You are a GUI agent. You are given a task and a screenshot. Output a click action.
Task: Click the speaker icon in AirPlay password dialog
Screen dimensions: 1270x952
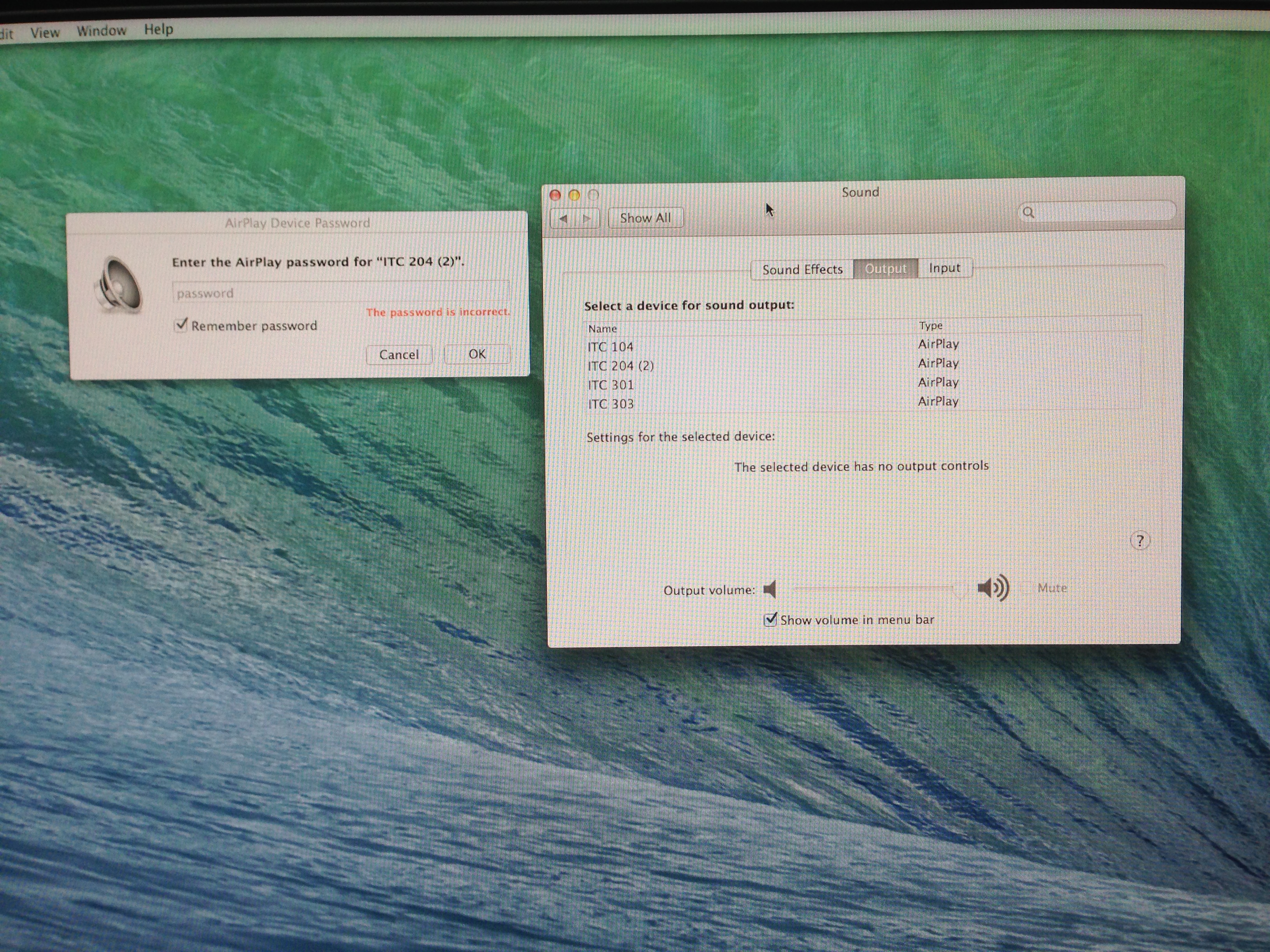(x=118, y=285)
